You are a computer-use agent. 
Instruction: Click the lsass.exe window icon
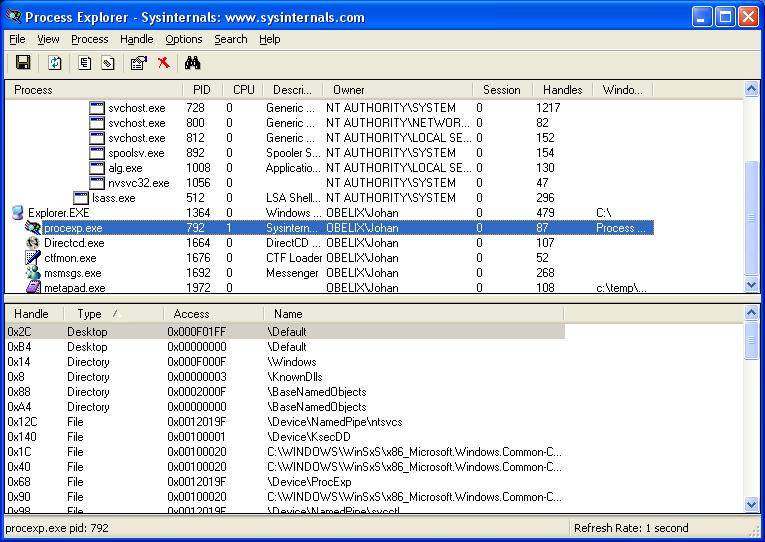click(81, 198)
